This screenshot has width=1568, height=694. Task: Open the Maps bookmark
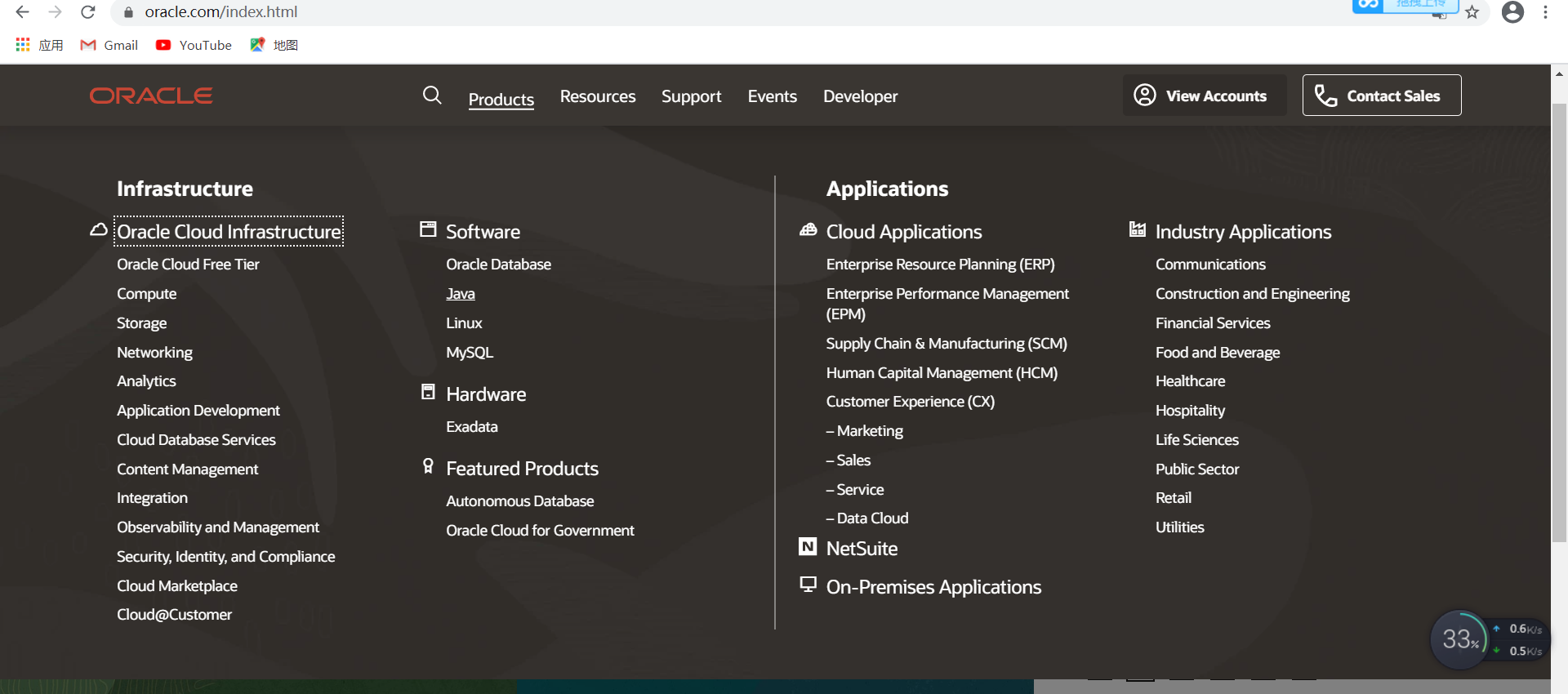[274, 45]
